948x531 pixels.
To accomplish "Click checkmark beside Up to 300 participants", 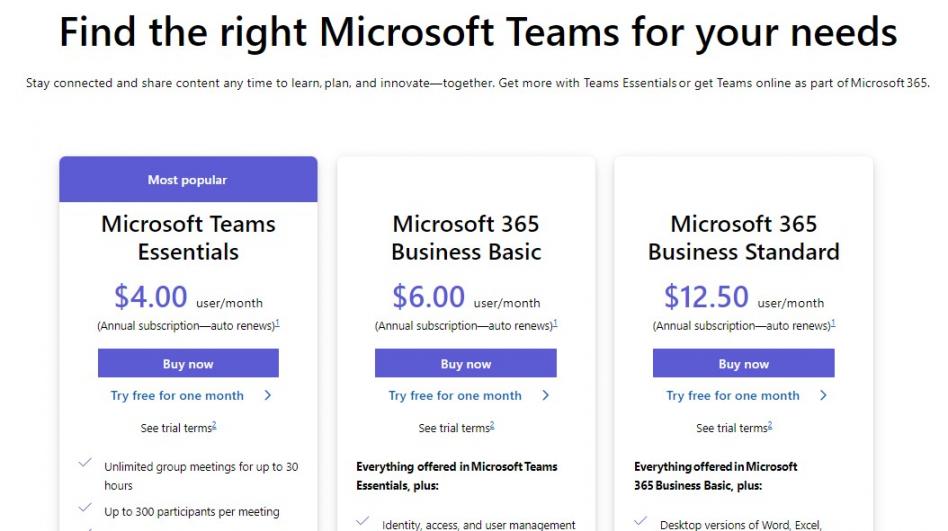I will 85,510.
